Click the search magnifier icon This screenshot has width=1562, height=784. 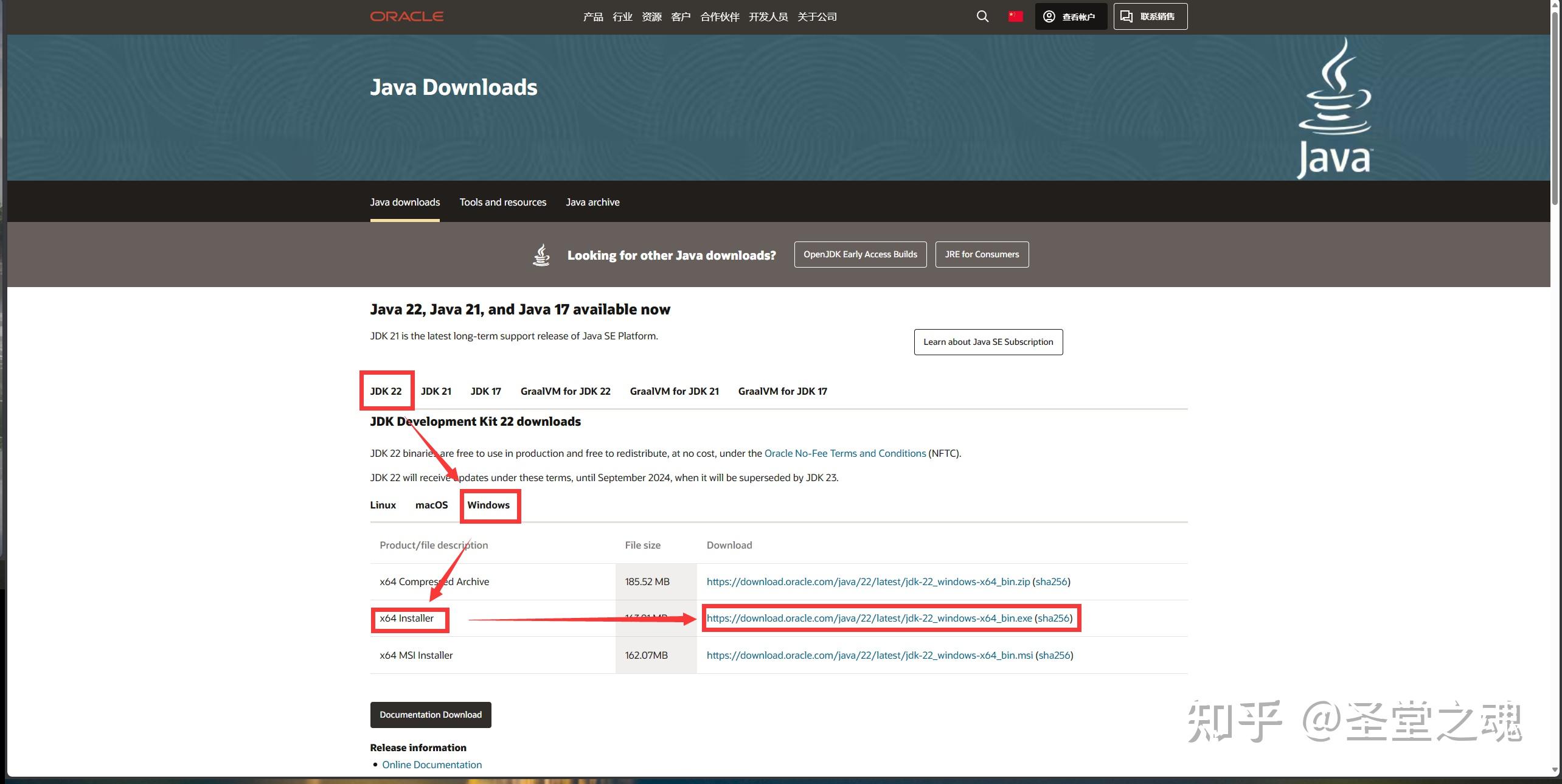[982, 16]
